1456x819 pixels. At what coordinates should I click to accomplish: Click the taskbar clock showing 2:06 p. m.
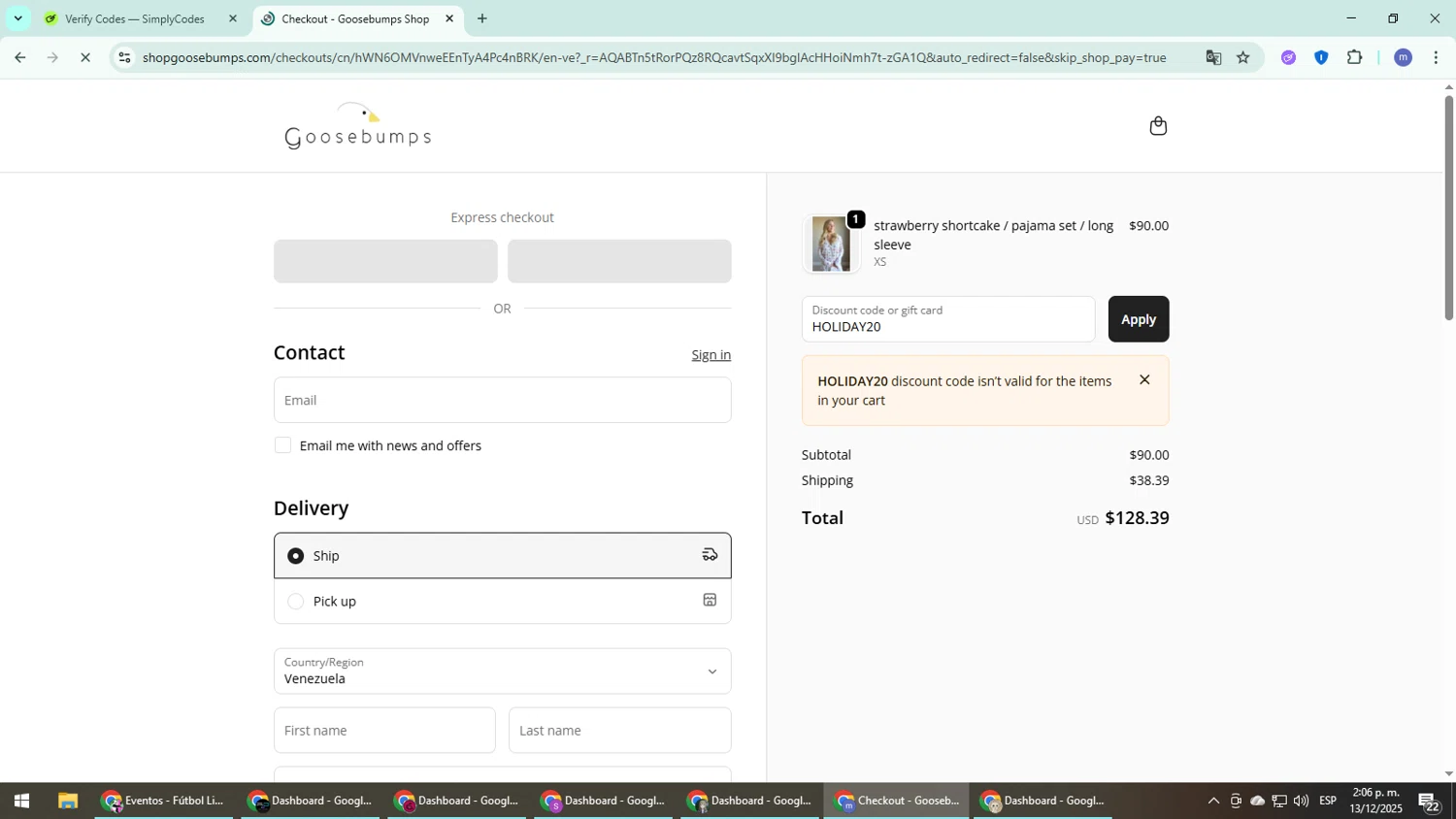click(1375, 801)
